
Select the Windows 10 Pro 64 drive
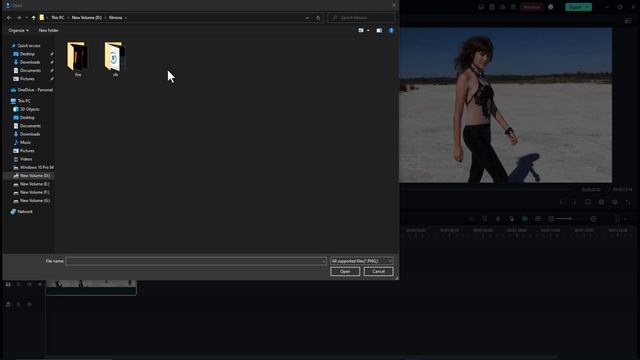point(37,167)
